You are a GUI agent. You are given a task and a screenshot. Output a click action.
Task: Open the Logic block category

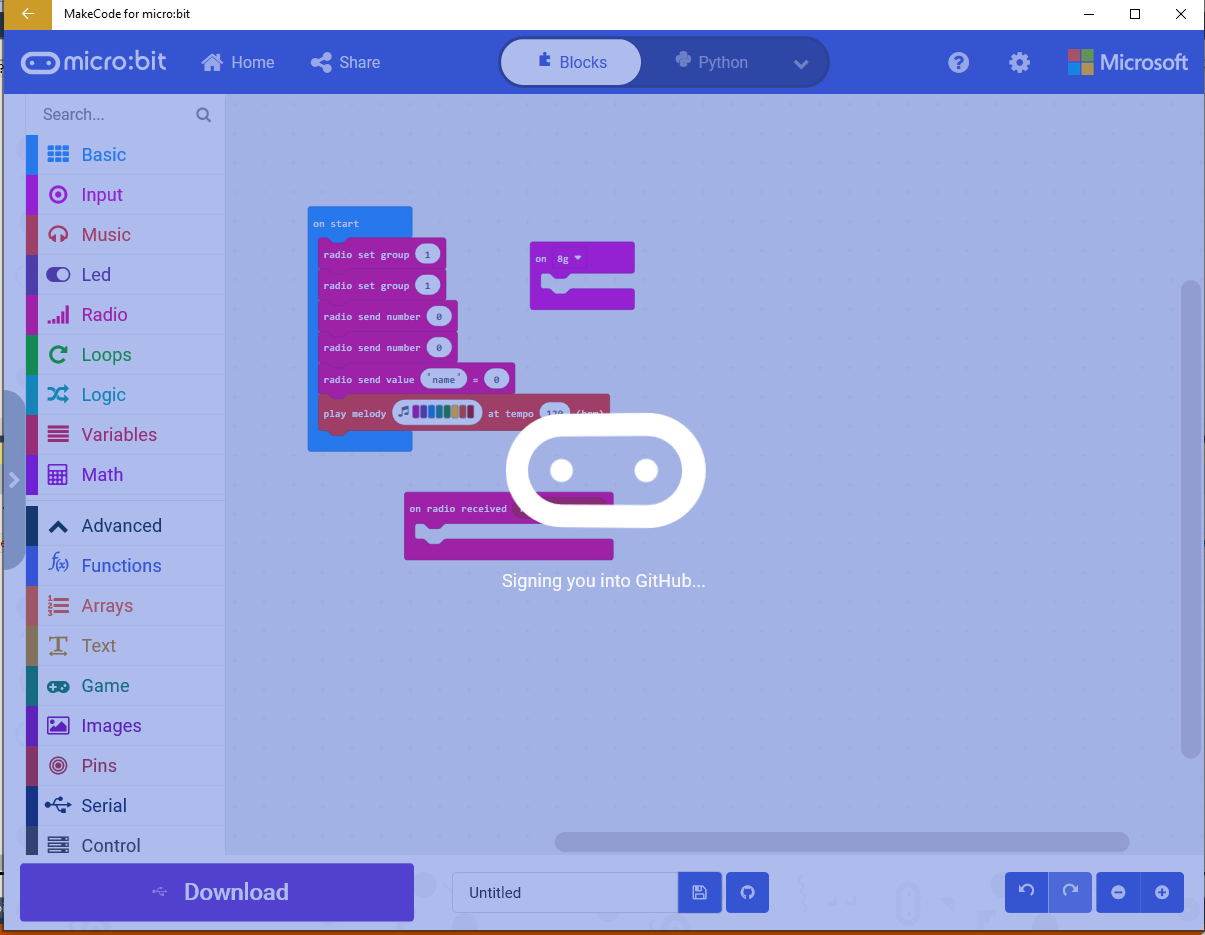[x=101, y=394]
